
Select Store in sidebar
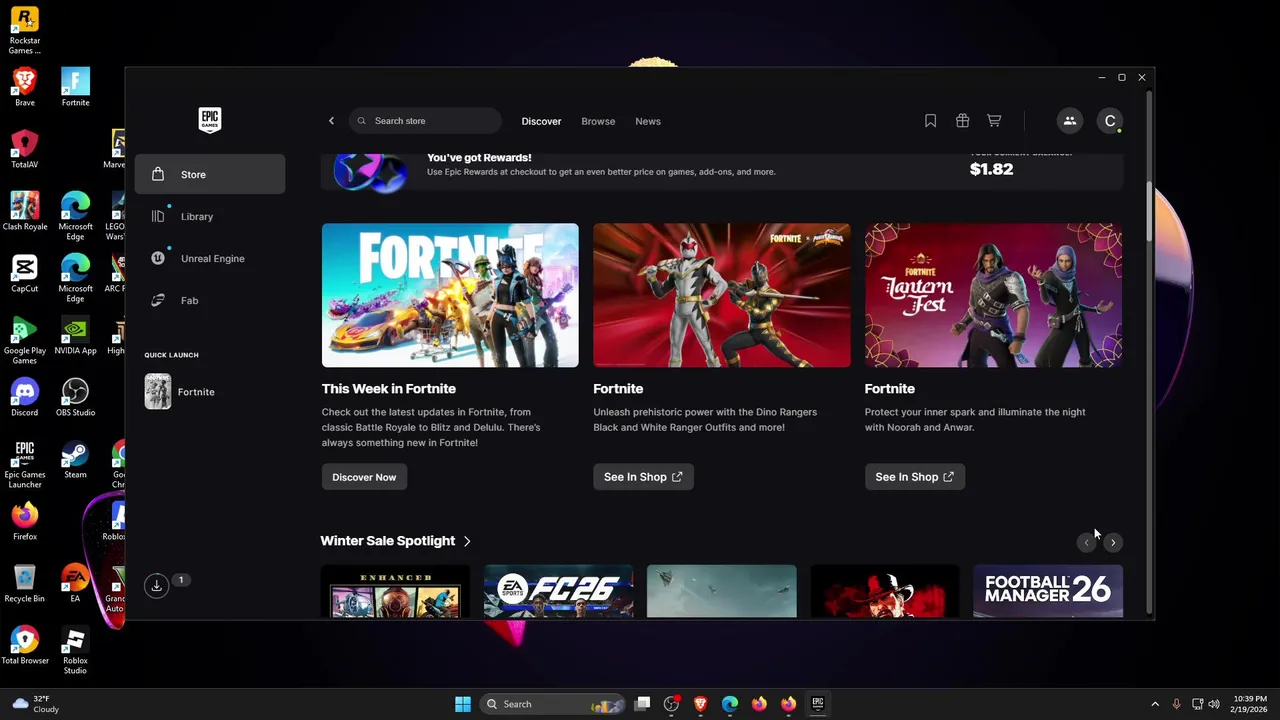coord(210,175)
